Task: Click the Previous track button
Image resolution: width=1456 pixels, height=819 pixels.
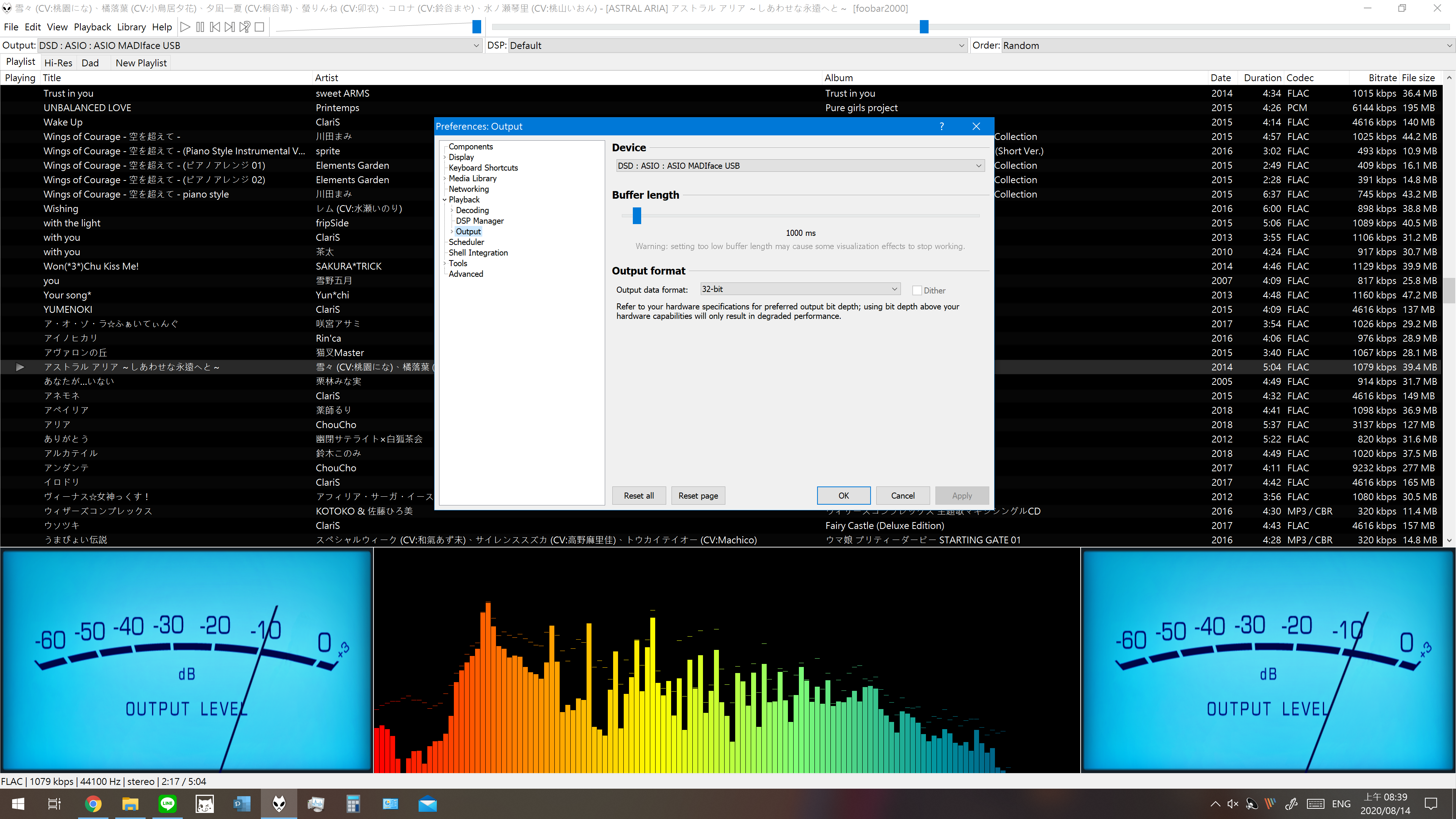Action: (215, 27)
